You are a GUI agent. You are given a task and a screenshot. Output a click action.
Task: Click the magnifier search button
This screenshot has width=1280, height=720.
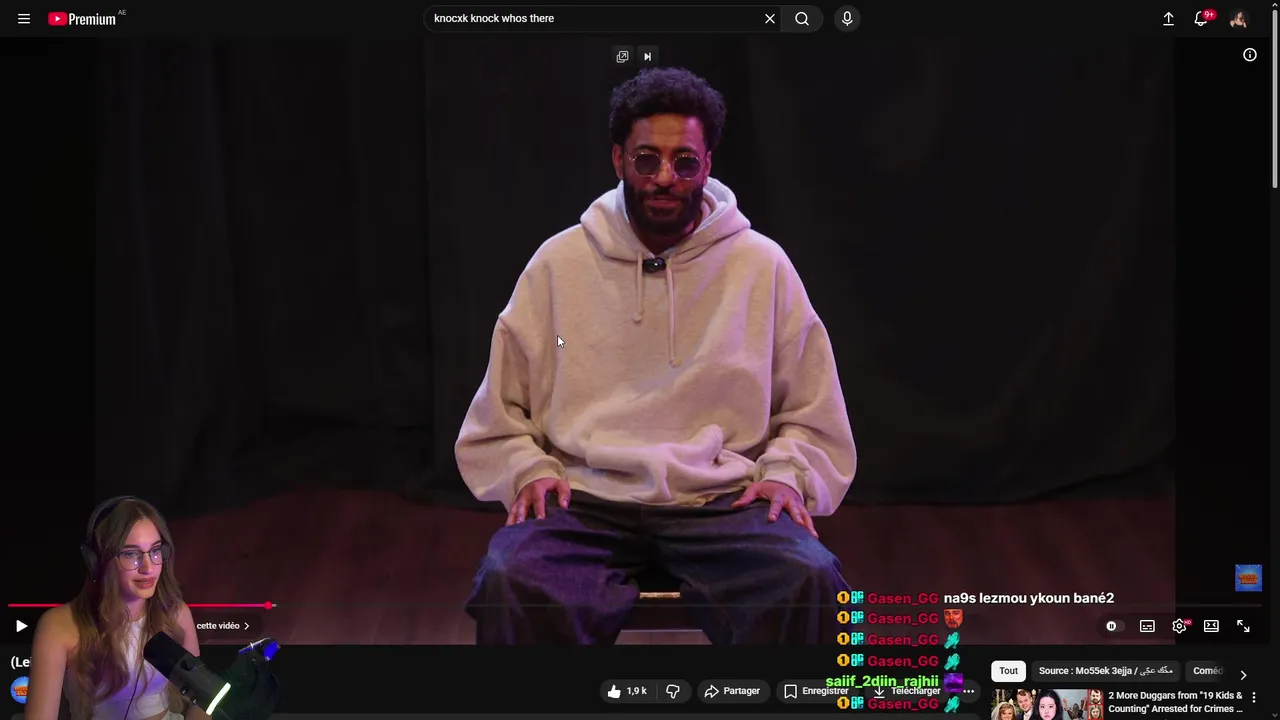(x=802, y=19)
